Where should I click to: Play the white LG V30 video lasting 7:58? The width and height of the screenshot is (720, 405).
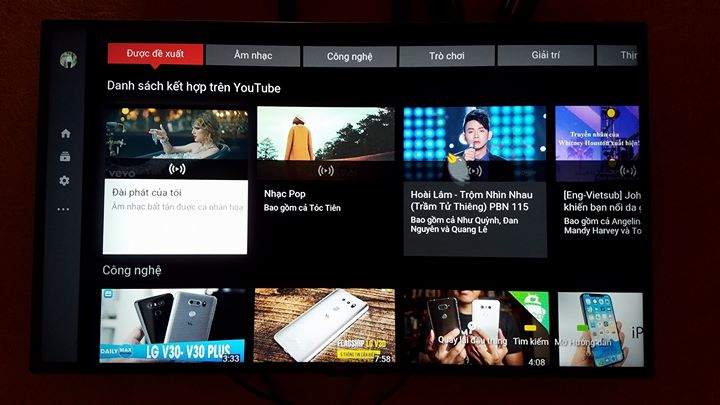[324, 325]
